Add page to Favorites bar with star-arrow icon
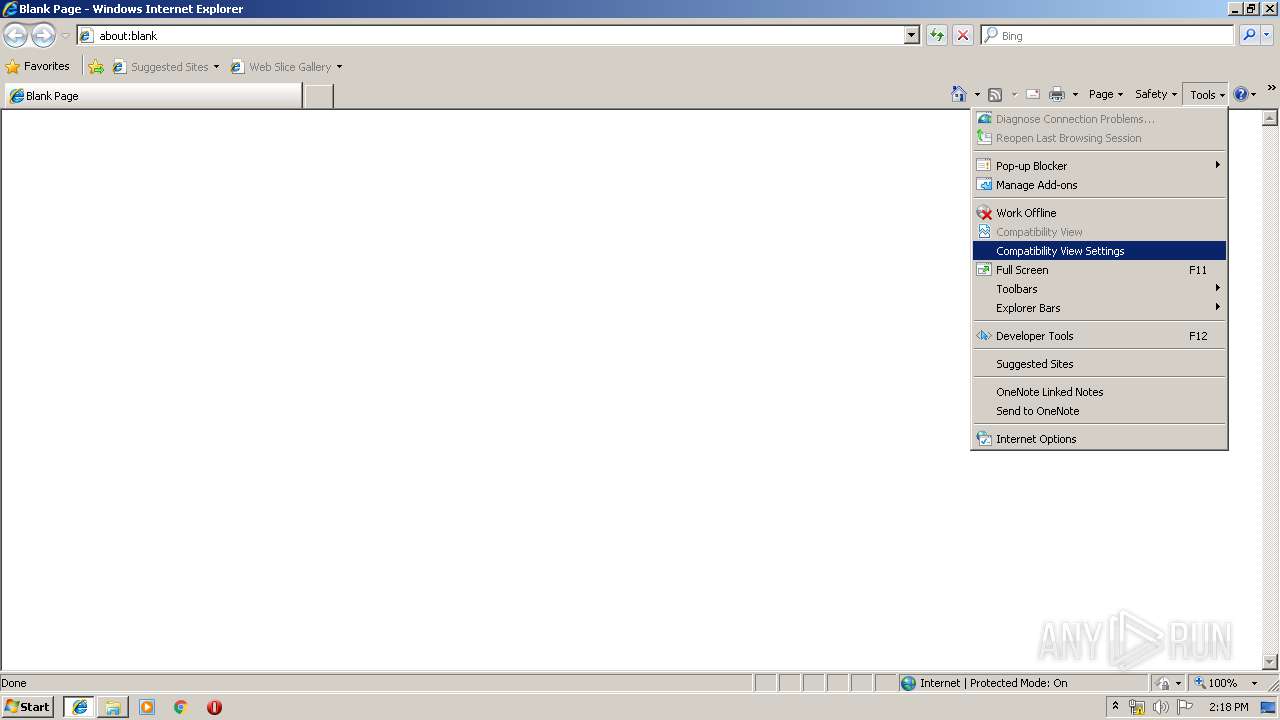The image size is (1280, 720). coord(96,67)
